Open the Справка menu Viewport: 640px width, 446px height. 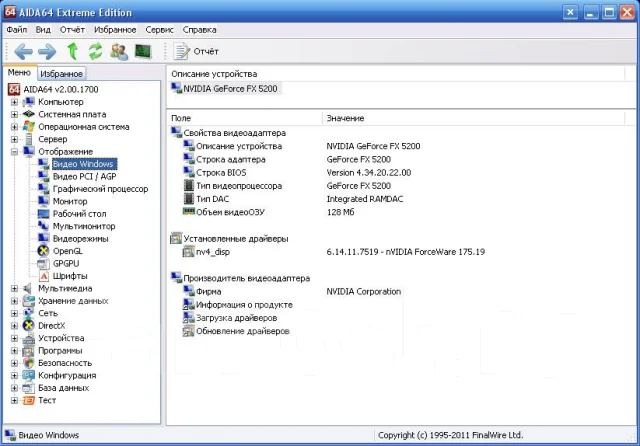[199, 30]
